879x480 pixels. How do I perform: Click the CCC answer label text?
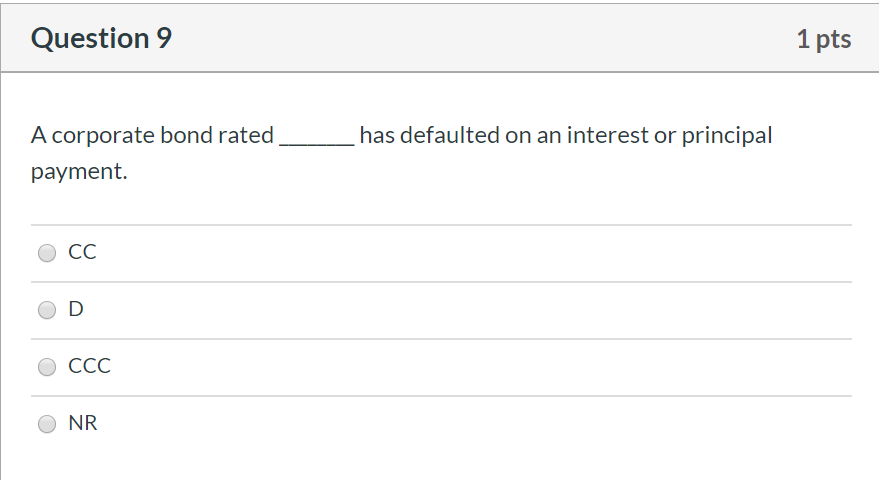89,367
